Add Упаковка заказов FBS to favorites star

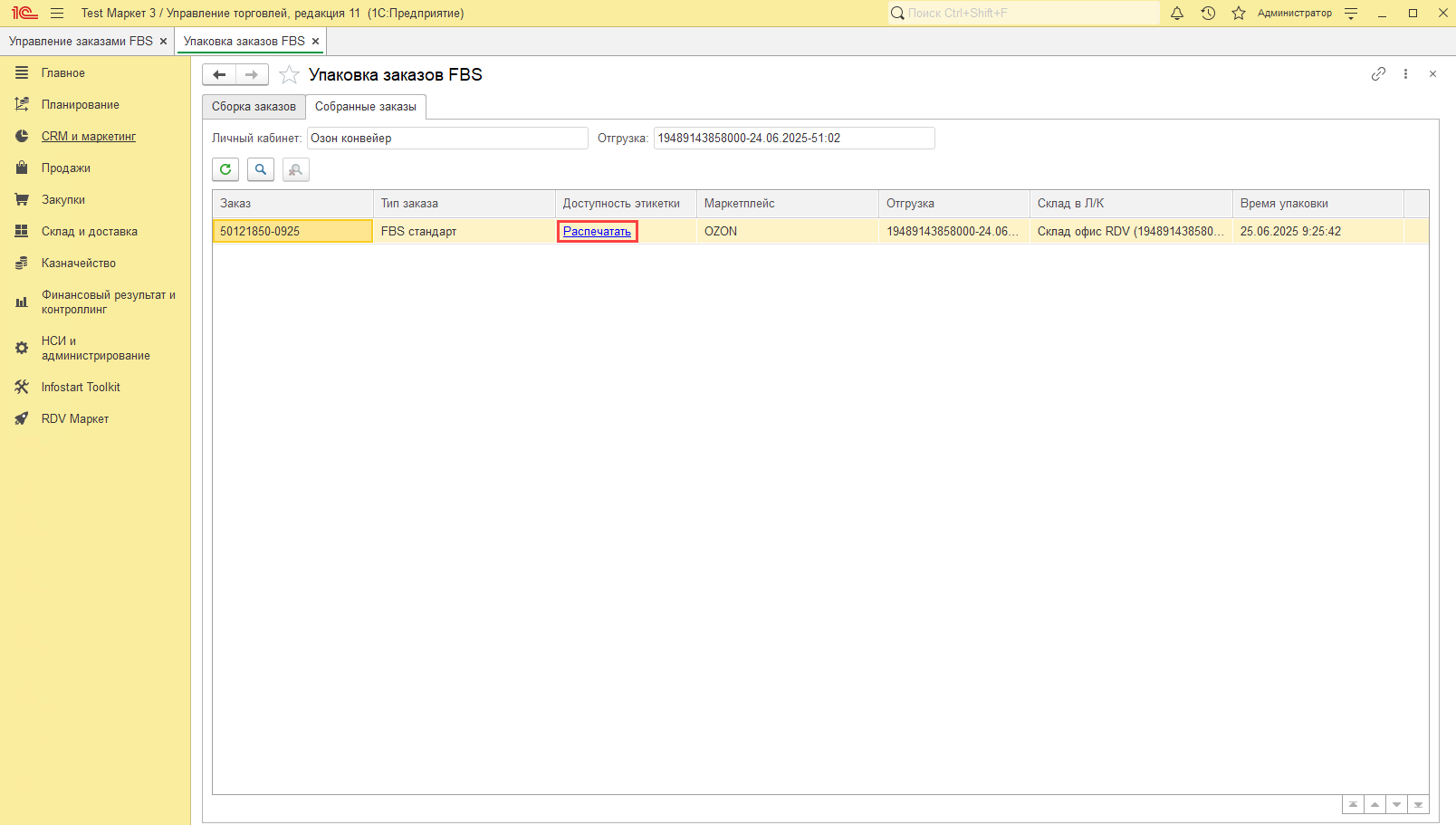[289, 75]
